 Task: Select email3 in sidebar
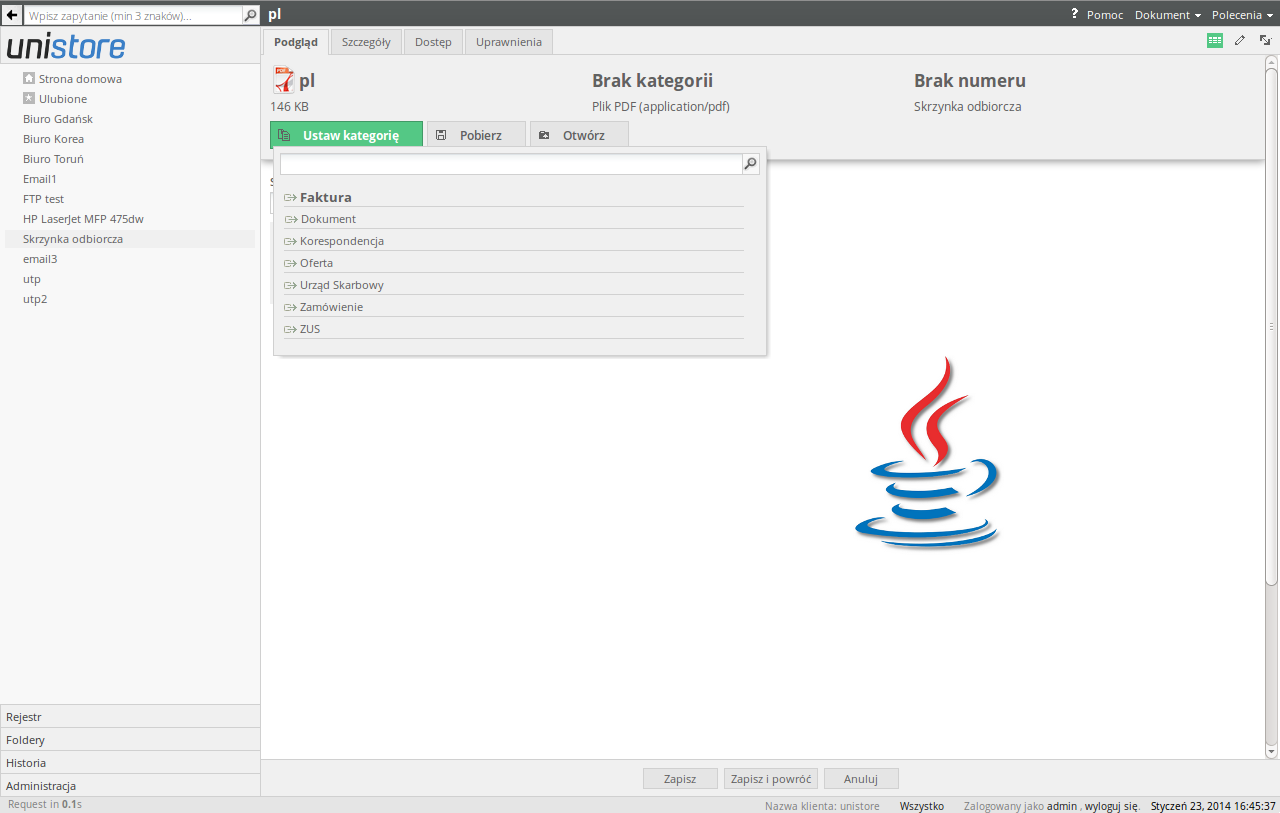point(40,258)
